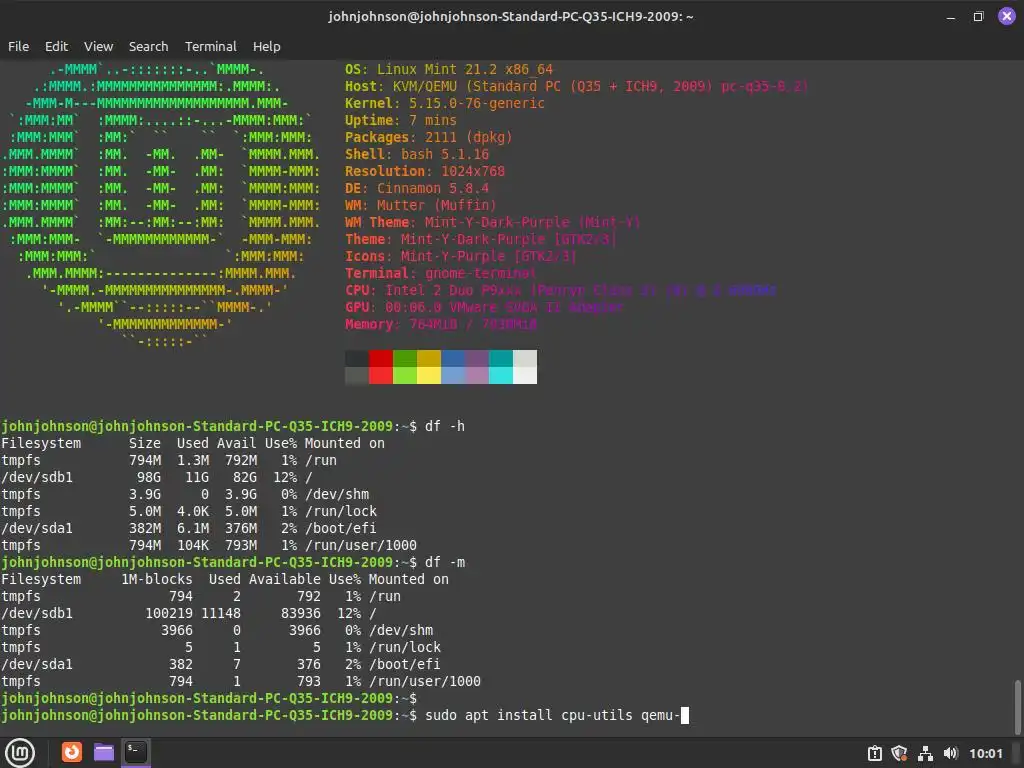Open the 10:01 clock calendar
The image size is (1024, 768).
pos(985,754)
